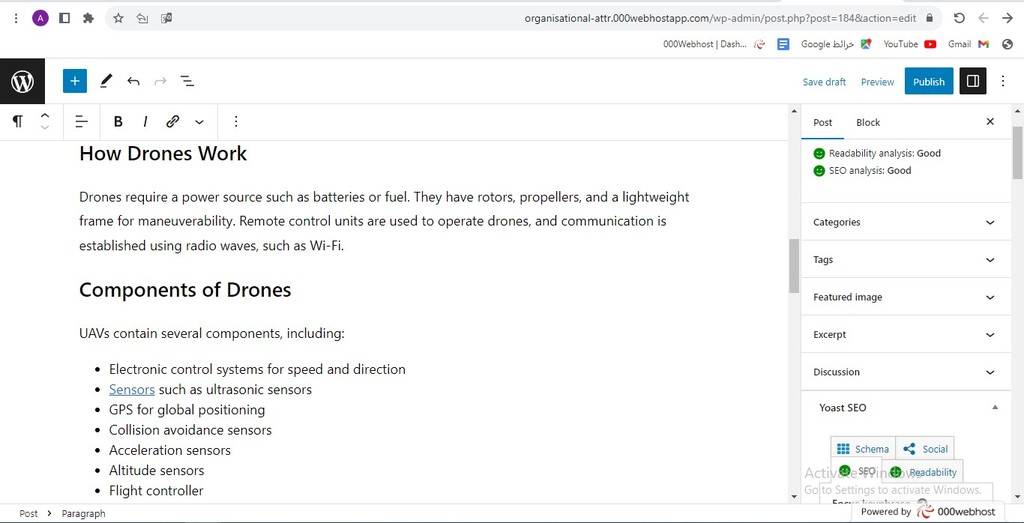Open the block options three-dot menu

tap(236, 121)
